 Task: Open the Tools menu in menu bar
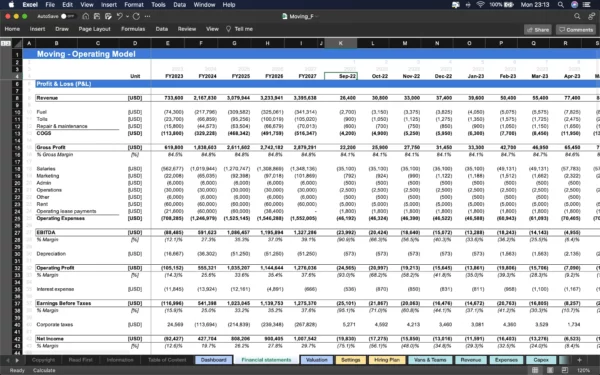[158, 5]
